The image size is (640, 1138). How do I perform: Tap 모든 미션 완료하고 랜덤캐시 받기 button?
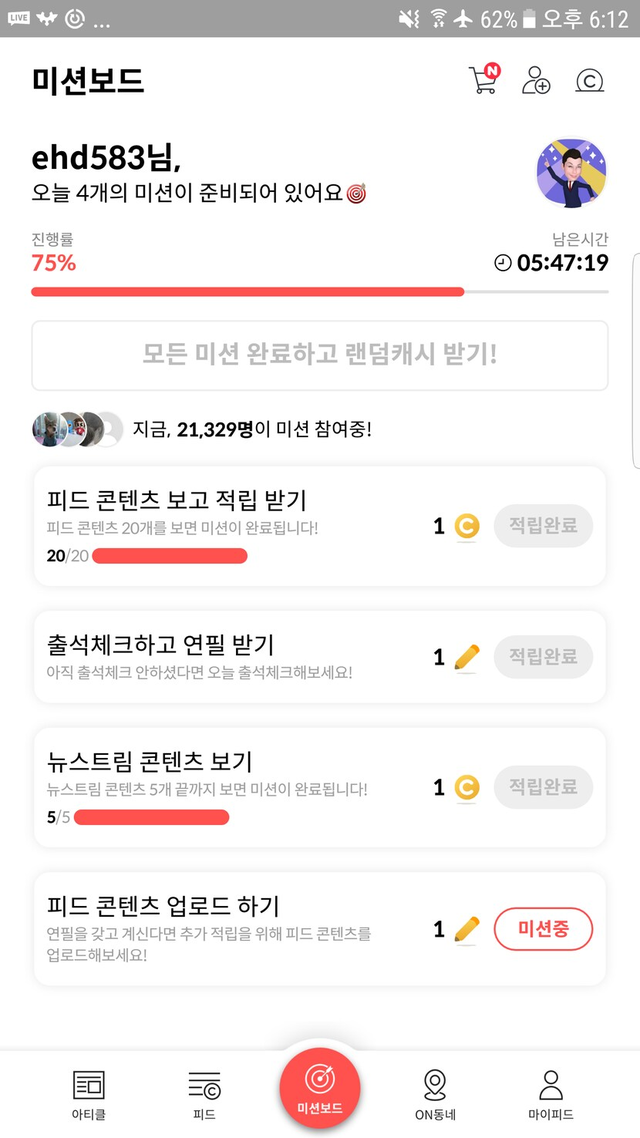[x=320, y=355]
